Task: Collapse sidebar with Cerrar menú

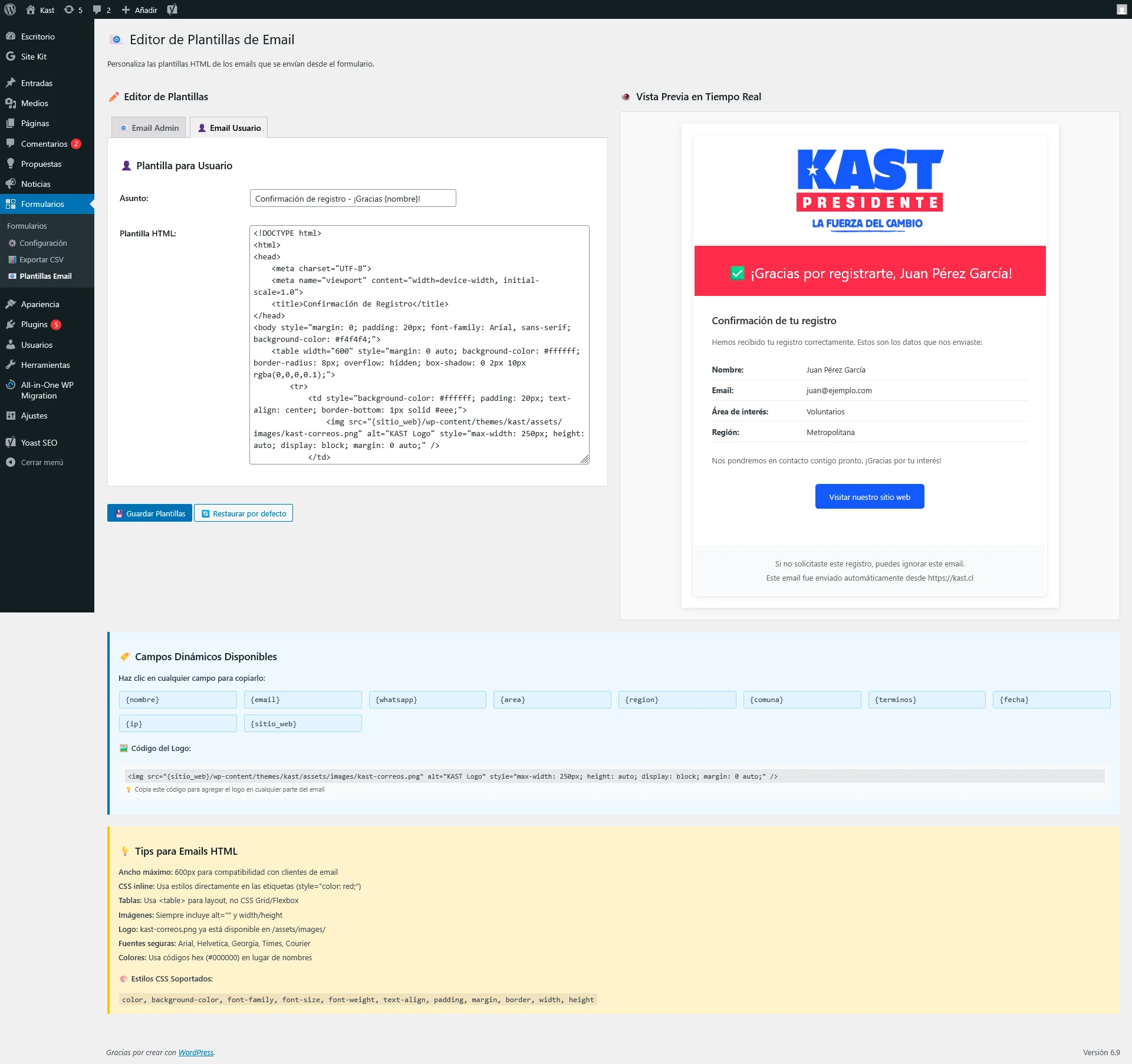Action: [x=41, y=462]
